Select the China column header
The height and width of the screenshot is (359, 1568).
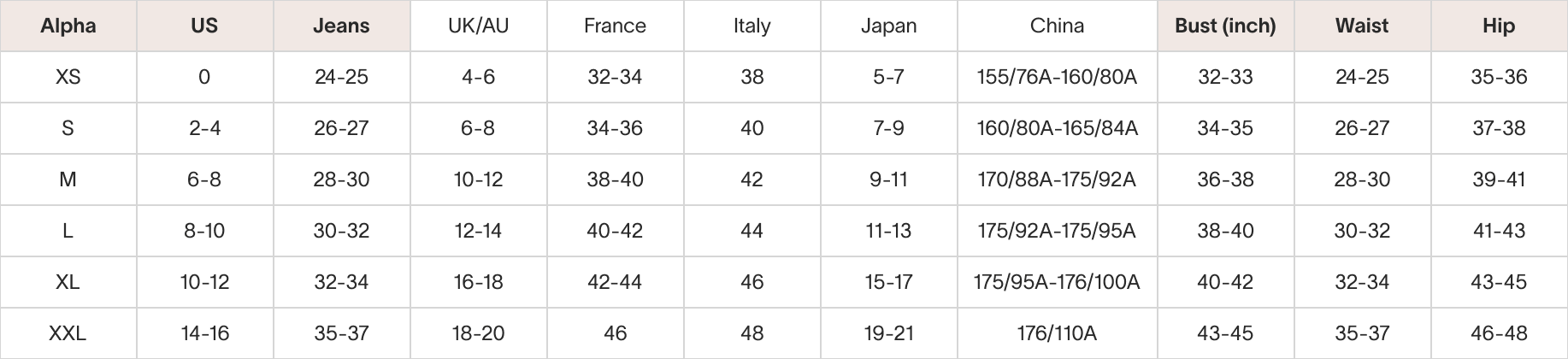pyautogui.click(x=1058, y=26)
